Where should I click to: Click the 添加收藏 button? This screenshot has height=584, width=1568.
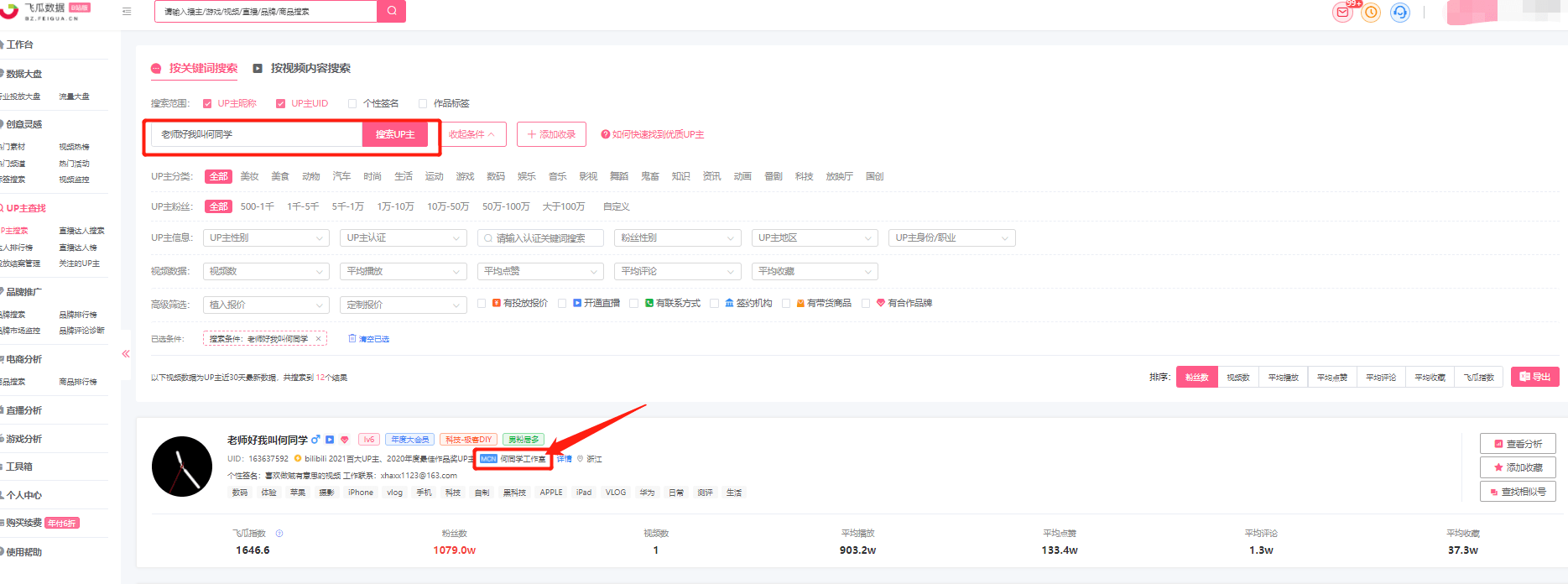pos(1518,467)
